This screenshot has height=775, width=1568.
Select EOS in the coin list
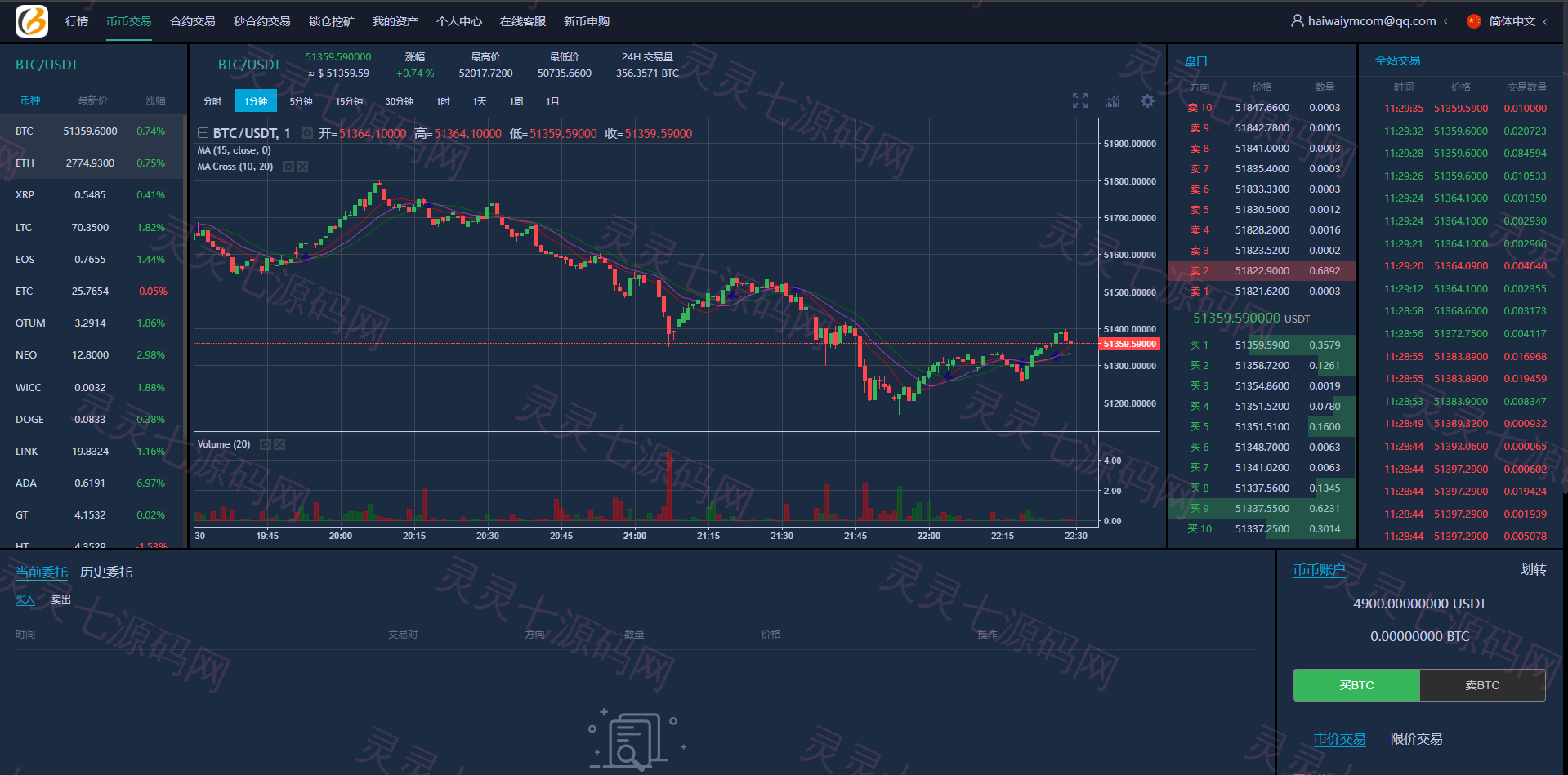pyautogui.click(x=93, y=260)
